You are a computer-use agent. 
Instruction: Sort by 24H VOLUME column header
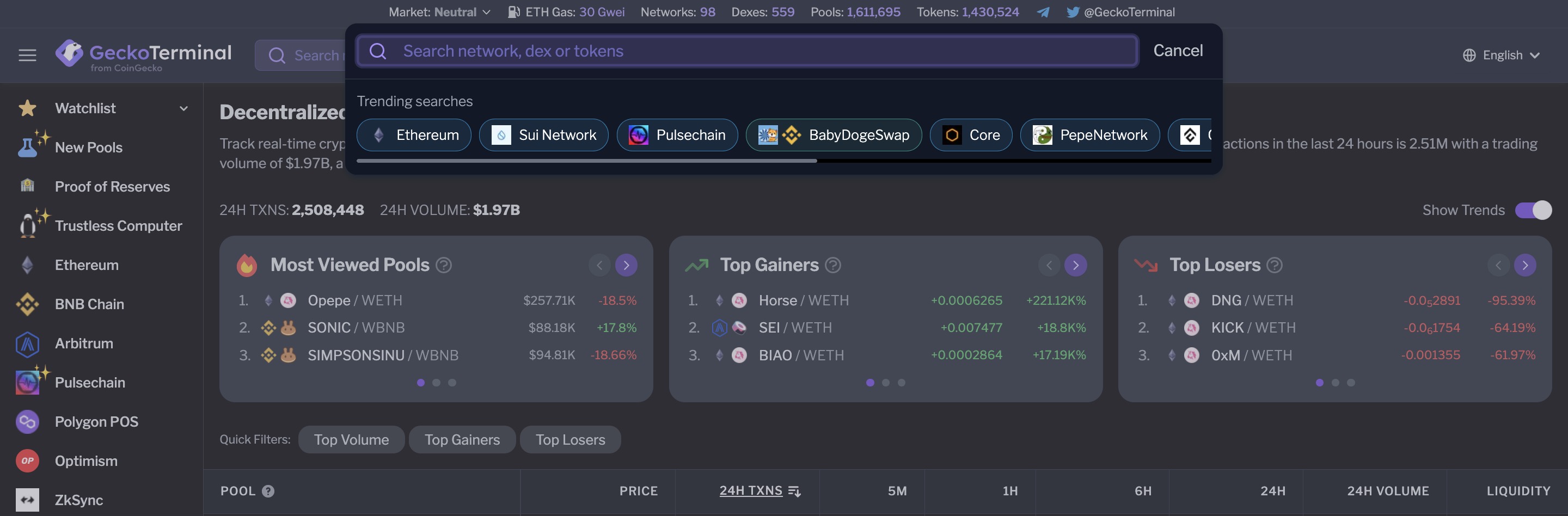pos(1387,491)
